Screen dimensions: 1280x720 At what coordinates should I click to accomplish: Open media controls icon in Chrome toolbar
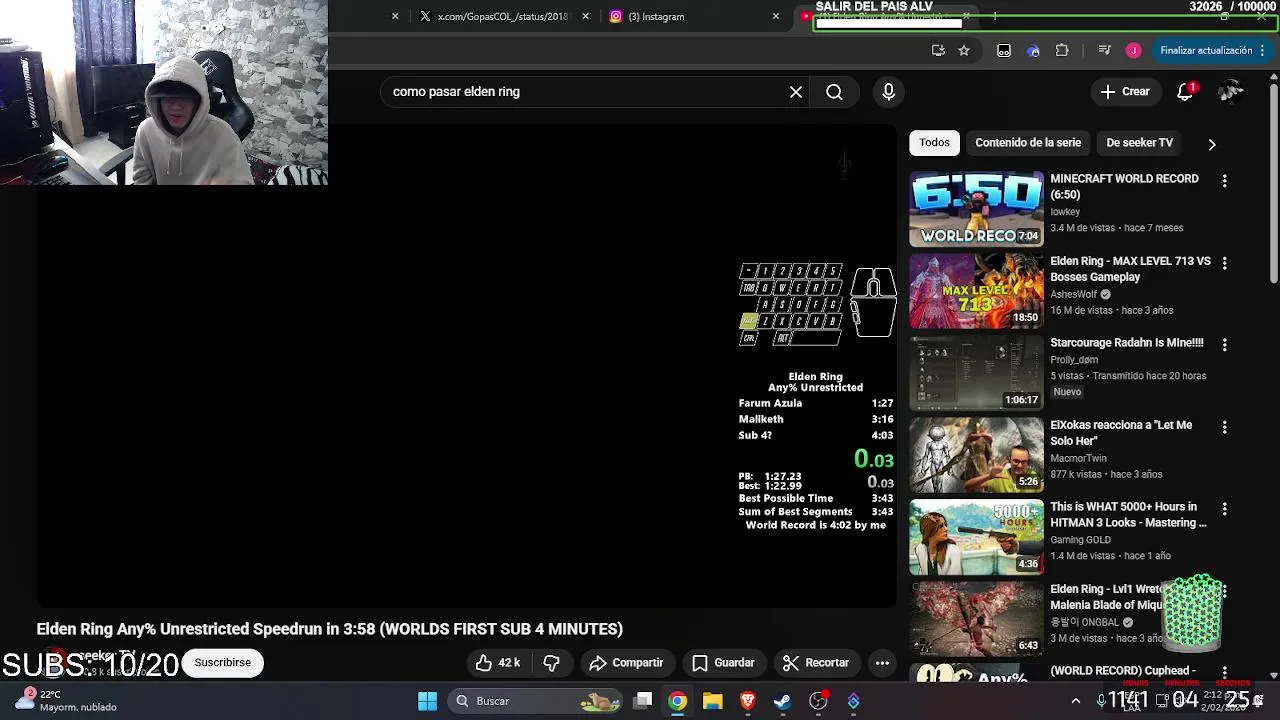click(1105, 51)
